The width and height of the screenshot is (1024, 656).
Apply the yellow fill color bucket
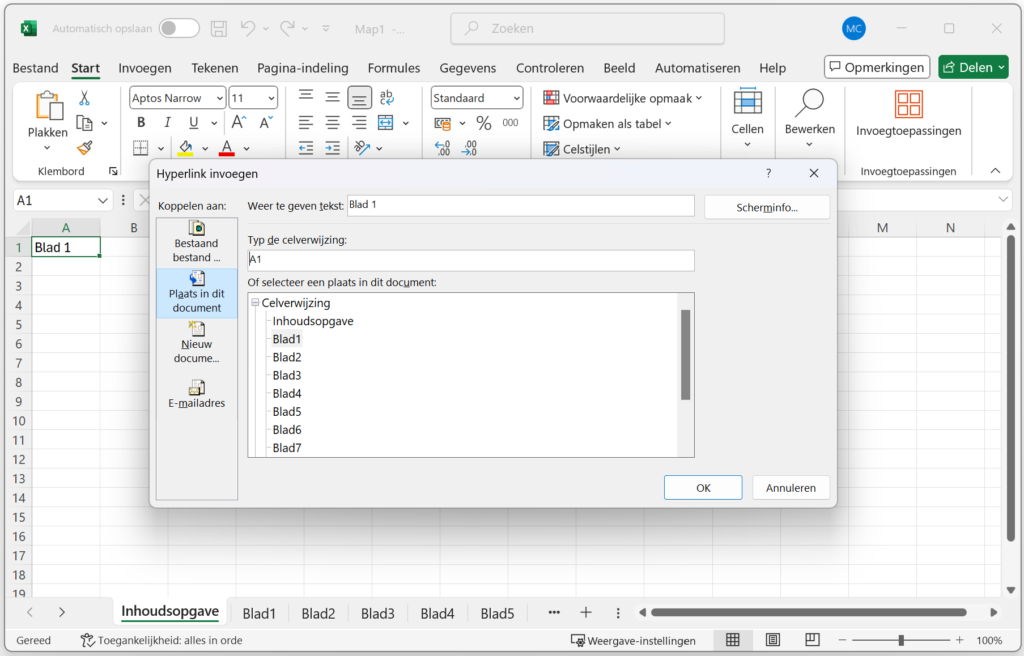tap(185, 148)
